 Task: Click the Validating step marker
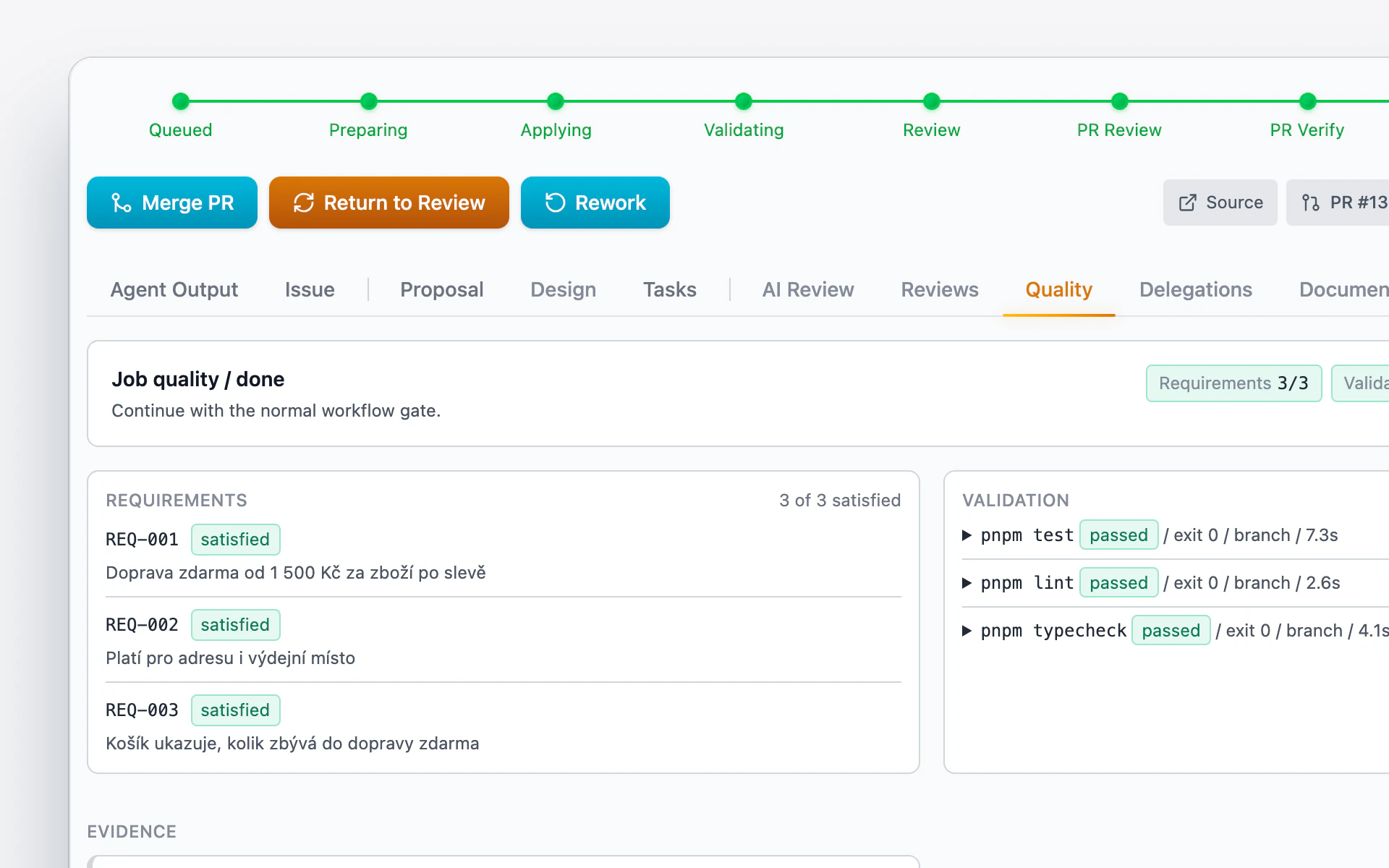[x=744, y=101]
